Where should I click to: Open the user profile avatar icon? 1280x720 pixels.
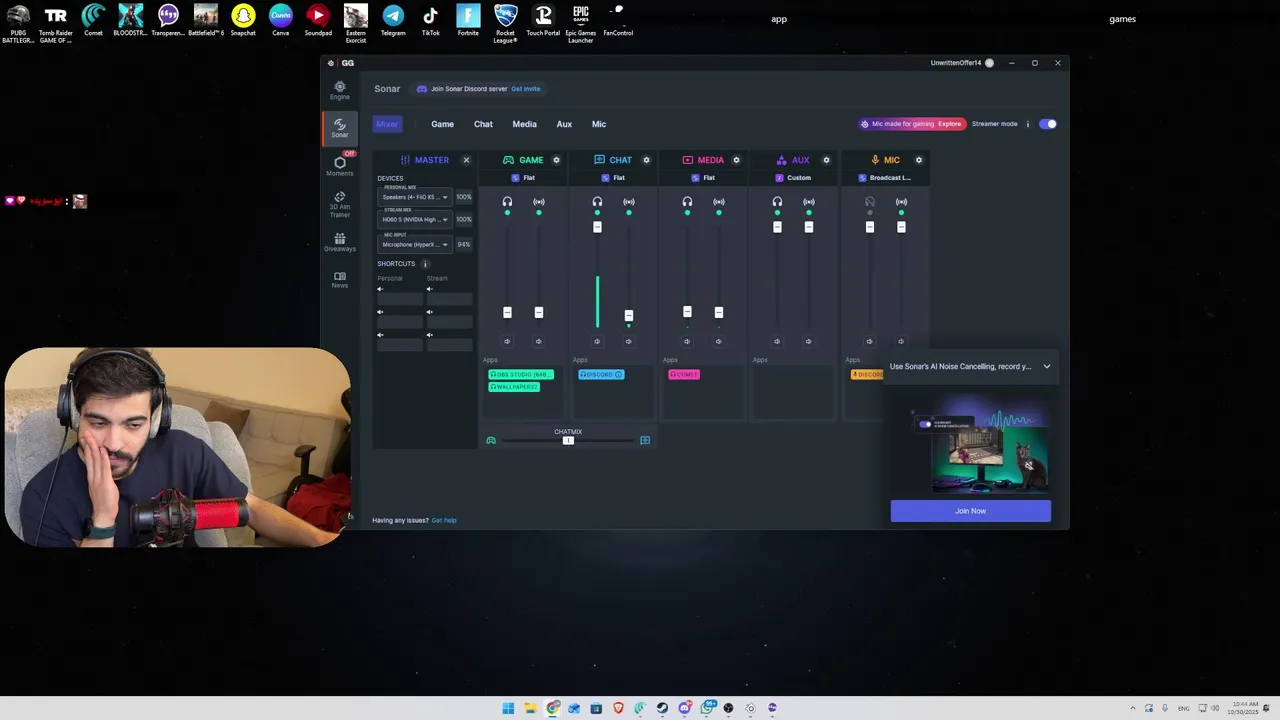click(x=989, y=63)
